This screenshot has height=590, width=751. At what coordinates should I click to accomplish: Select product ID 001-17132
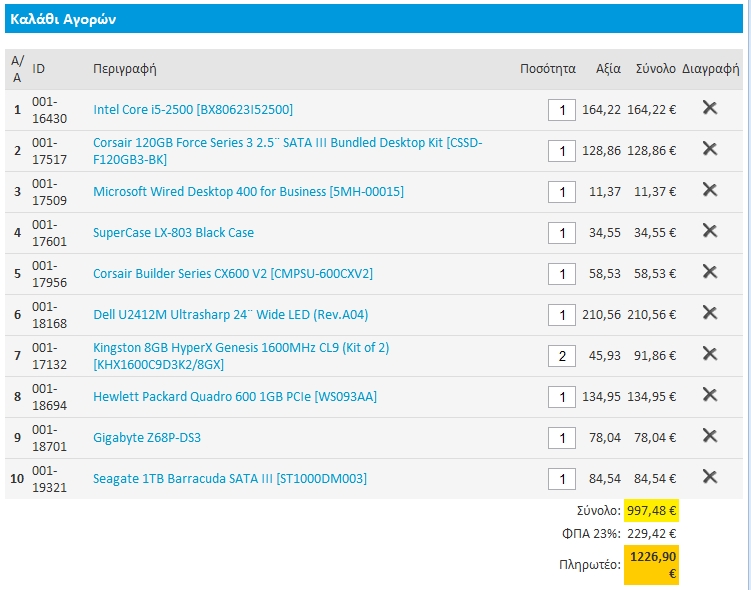[x=49, y=356]
